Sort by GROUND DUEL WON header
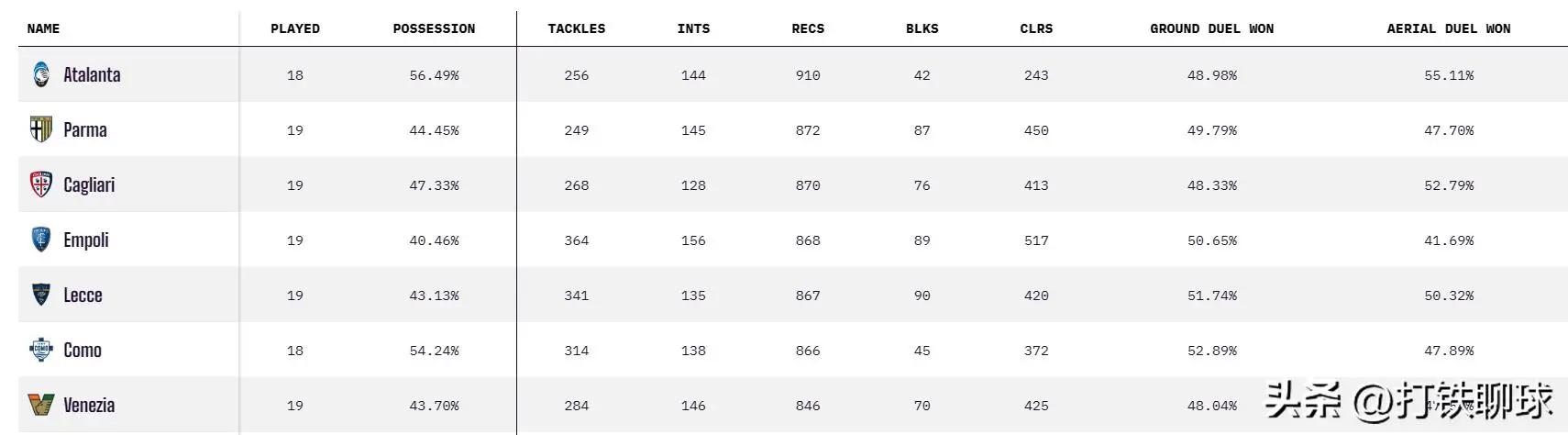Viewport: 1568px width, 435px height. pyautogui.click(x=1211, y=28)
